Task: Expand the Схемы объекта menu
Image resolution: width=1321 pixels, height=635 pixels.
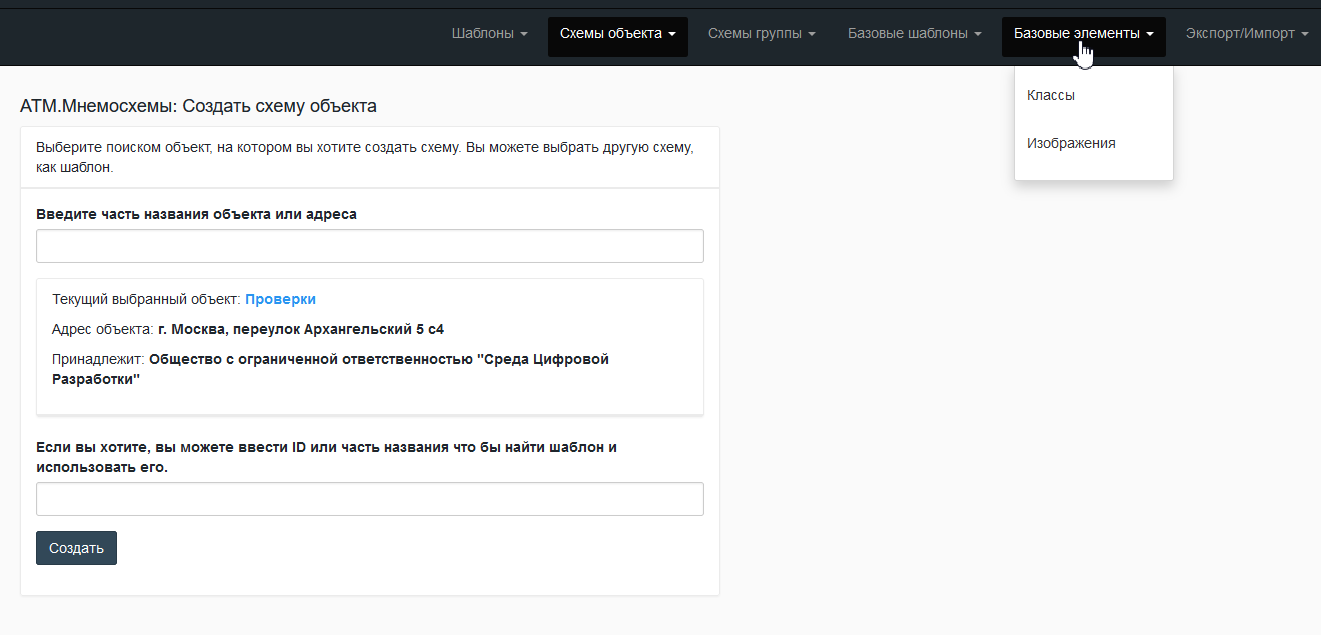Action: coord(617,34)
